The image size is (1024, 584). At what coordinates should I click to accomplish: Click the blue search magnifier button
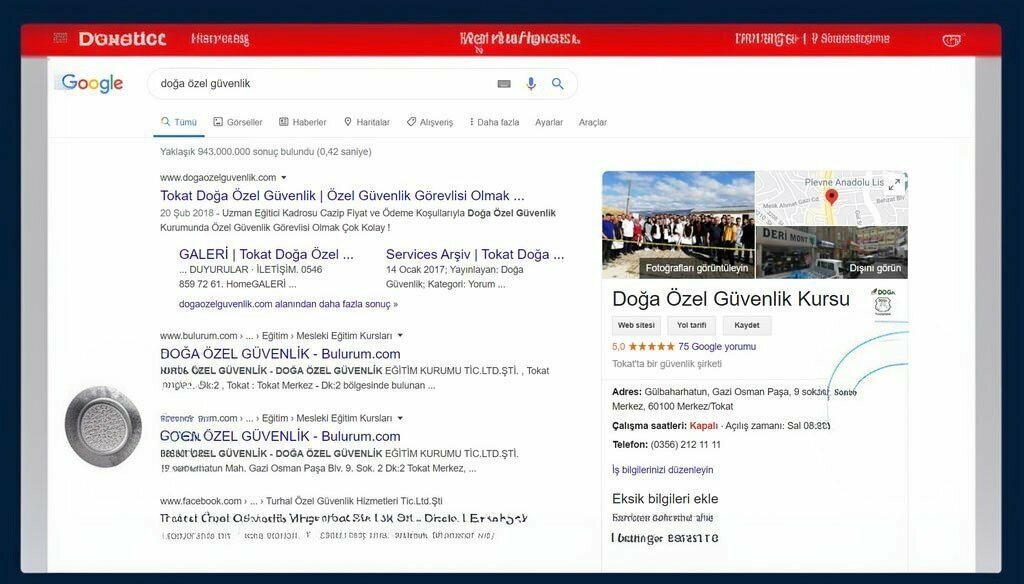558,84
